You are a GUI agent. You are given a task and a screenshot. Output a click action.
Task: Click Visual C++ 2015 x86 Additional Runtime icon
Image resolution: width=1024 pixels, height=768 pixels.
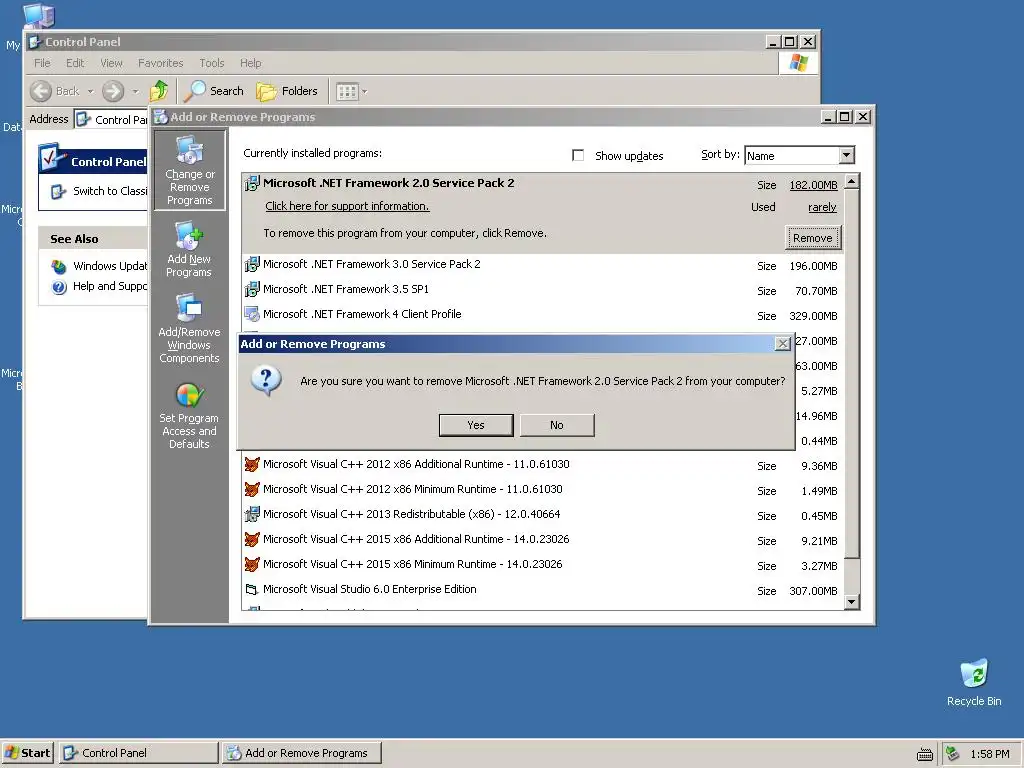click(x=252, y=539)
